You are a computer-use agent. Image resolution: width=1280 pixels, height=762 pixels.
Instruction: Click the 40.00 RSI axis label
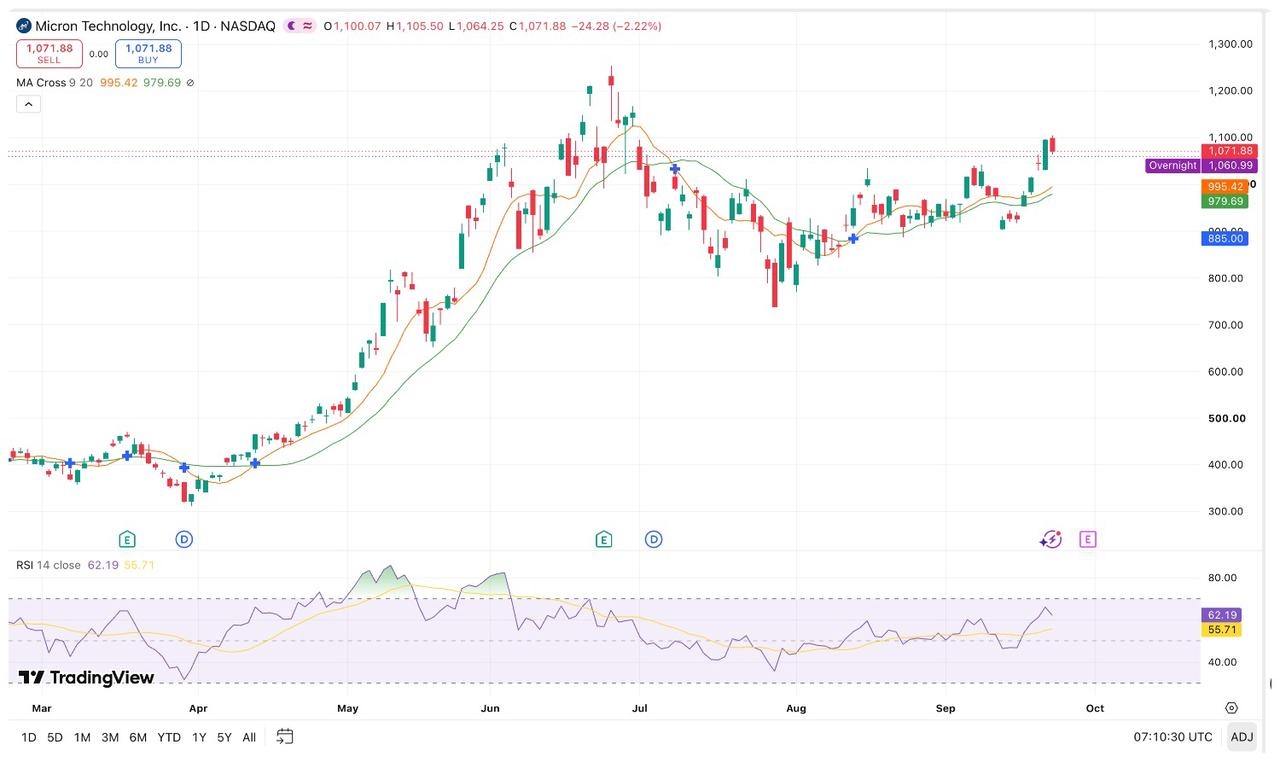(1223, 661)
